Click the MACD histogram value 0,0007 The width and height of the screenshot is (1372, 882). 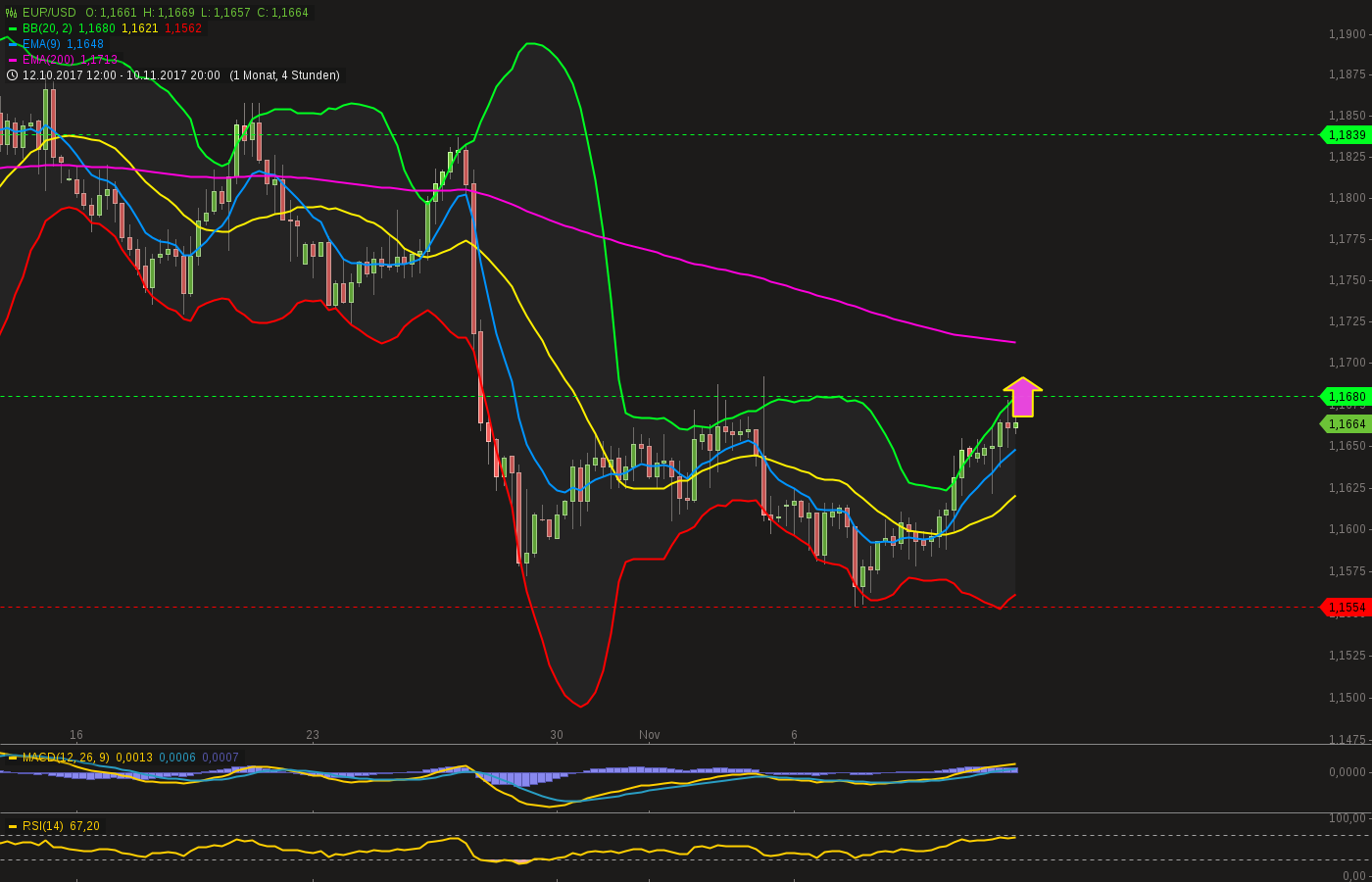[x=220, y=758]
